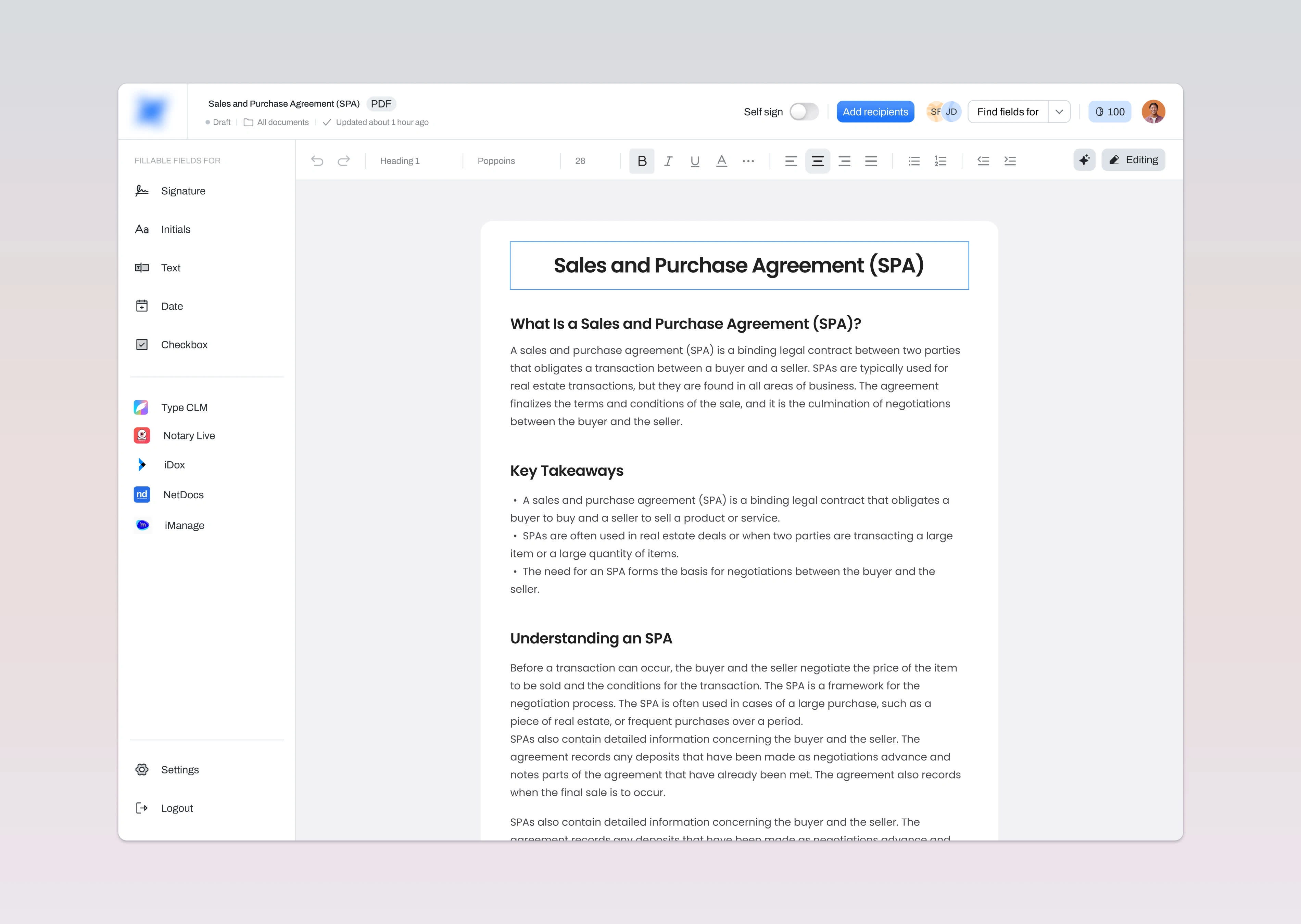Open the 100 credits badge
The width and height of the screenshot is (1301, 924).
(x=1110, y=112)
